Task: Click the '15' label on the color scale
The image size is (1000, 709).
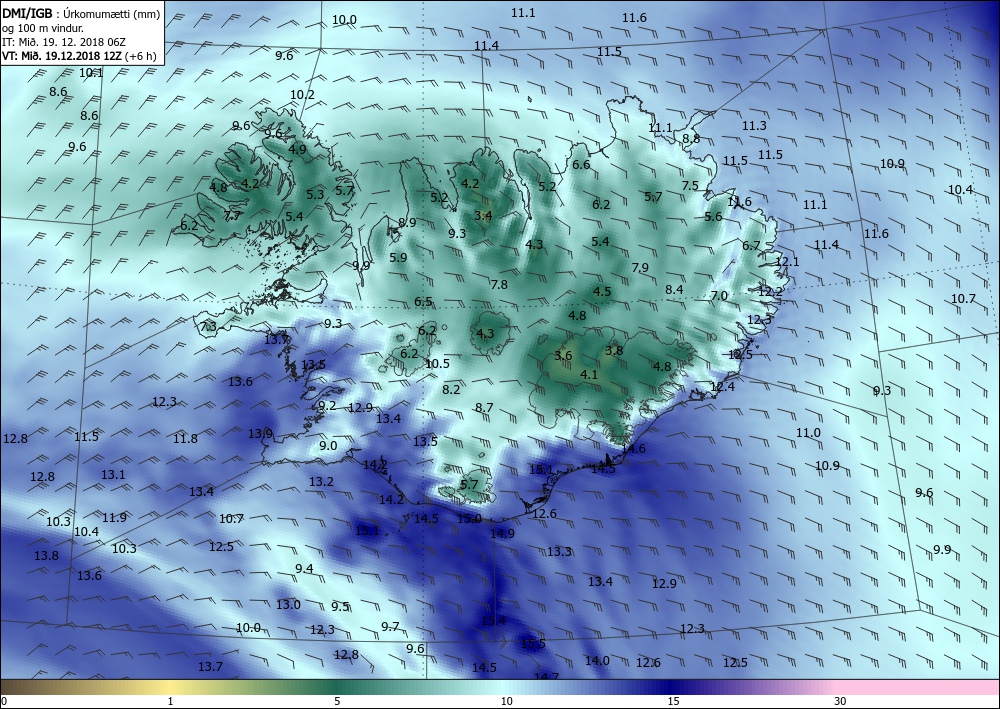Action: point(673,701)
